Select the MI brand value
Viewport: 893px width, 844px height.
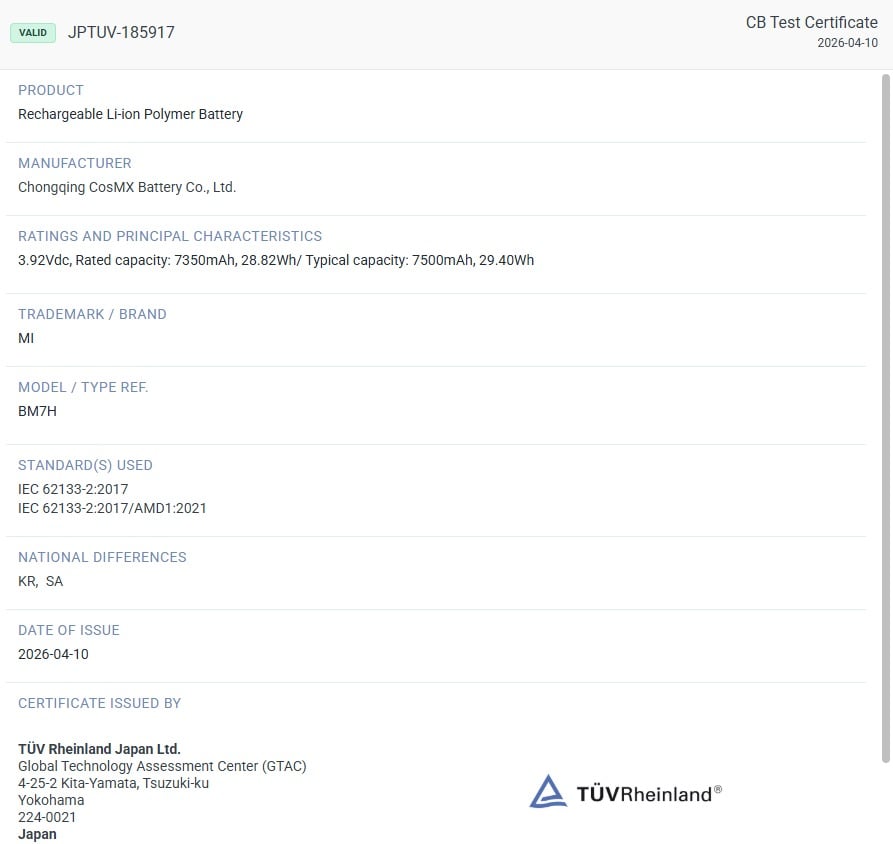click(26, 338)
